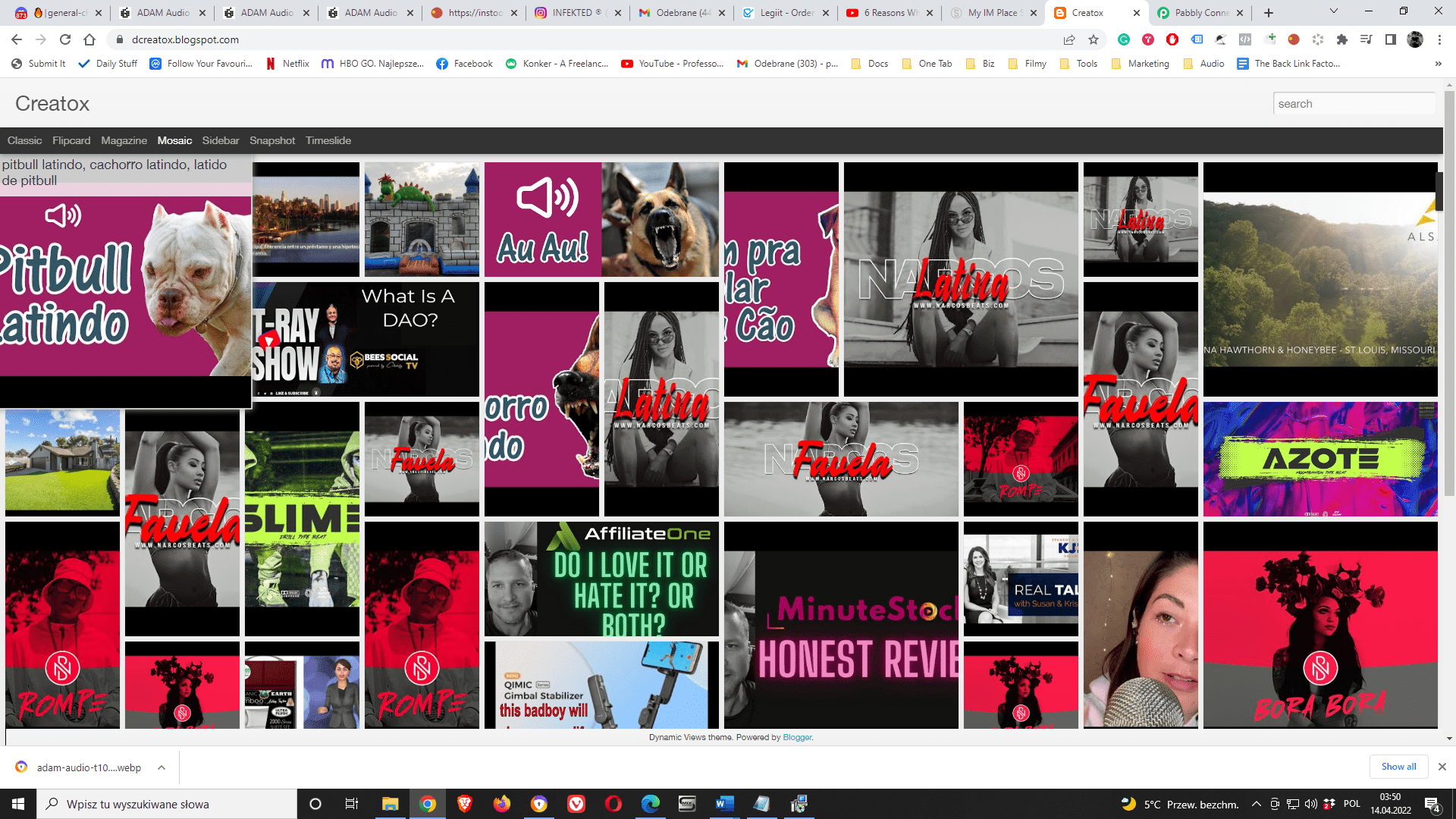Image resolution: width=1456 pixels, height=819 pixels.
Task: Select the Sidebar view
Action: click(221, 140)
